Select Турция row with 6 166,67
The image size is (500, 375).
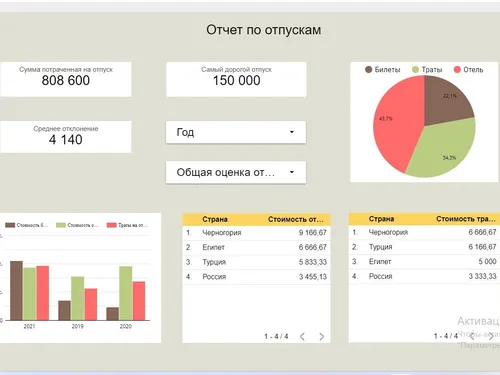[x=424, y=247]
